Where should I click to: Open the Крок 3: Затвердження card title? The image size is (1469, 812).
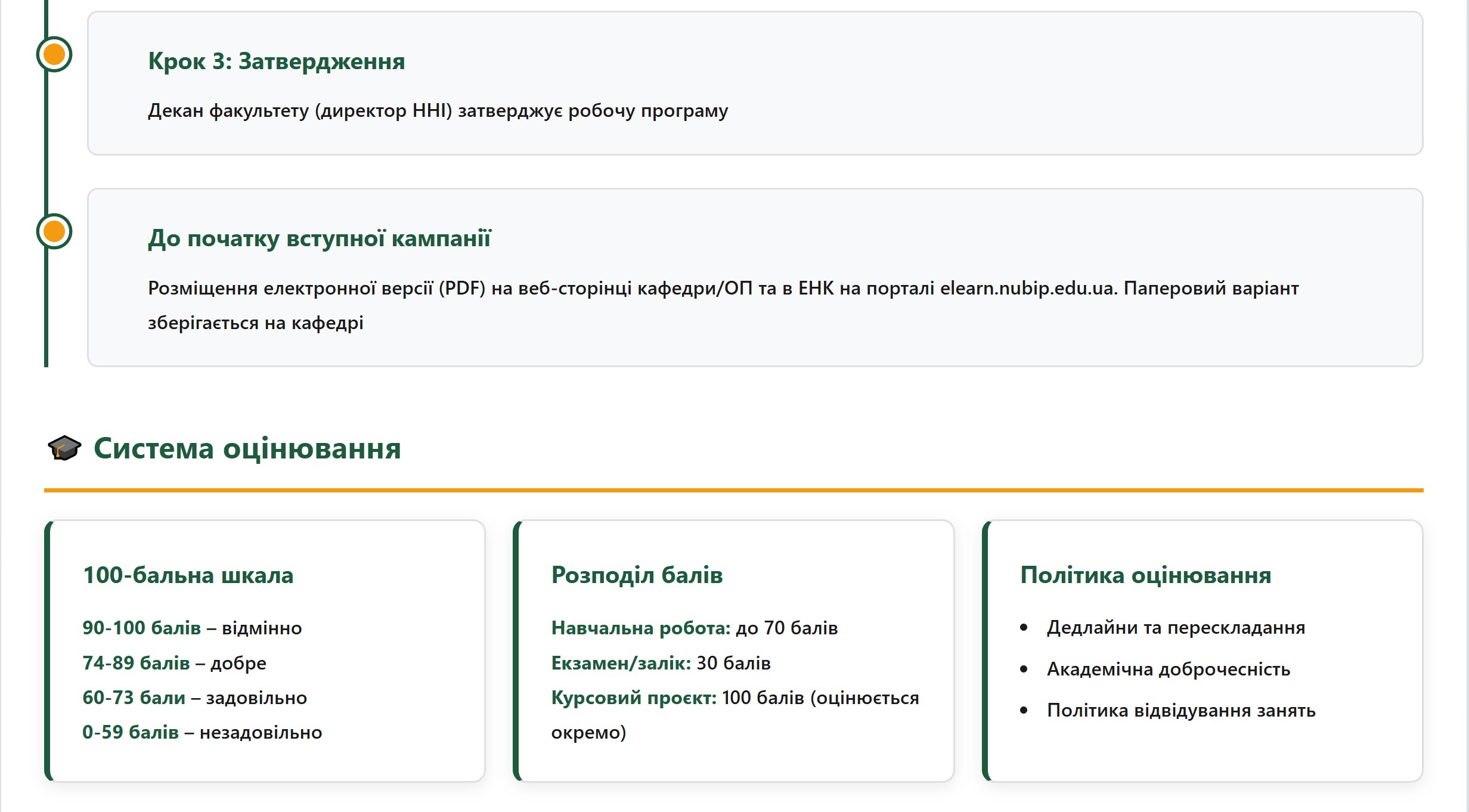click(x=276, y=61)
